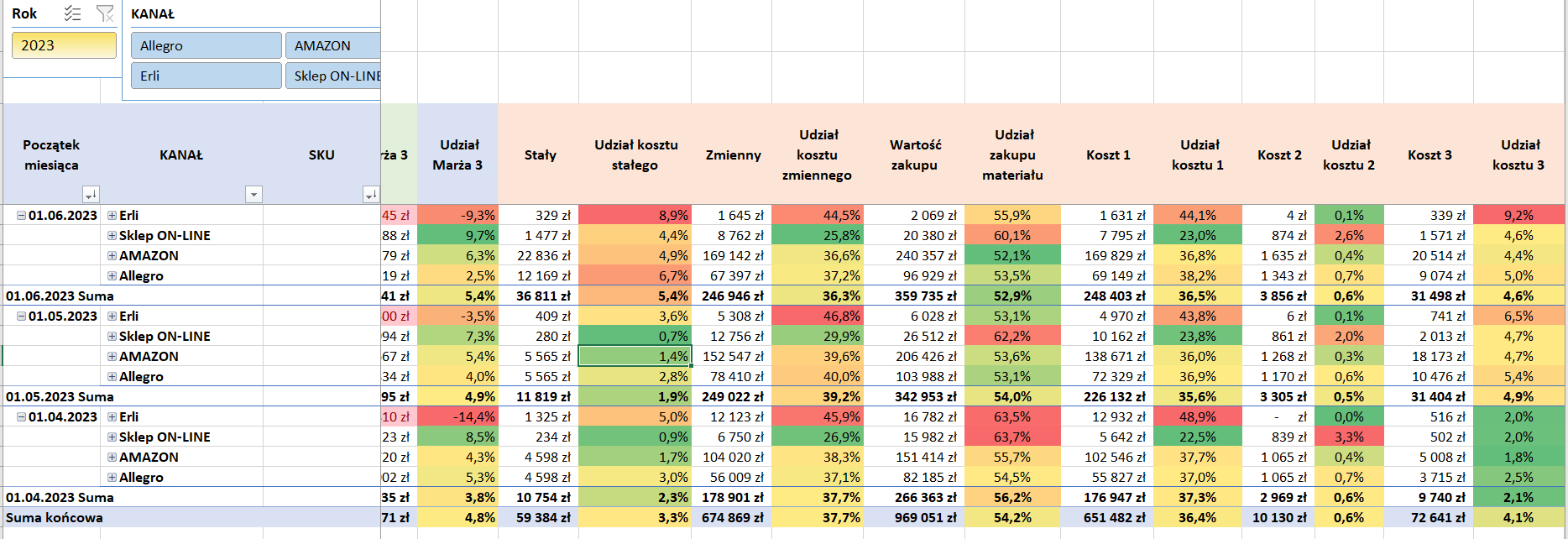Image resolution: width=1568 pixels, height=539 pixels.
Task: Toggle the Erli slicer item
Action: tap(206, 76)
